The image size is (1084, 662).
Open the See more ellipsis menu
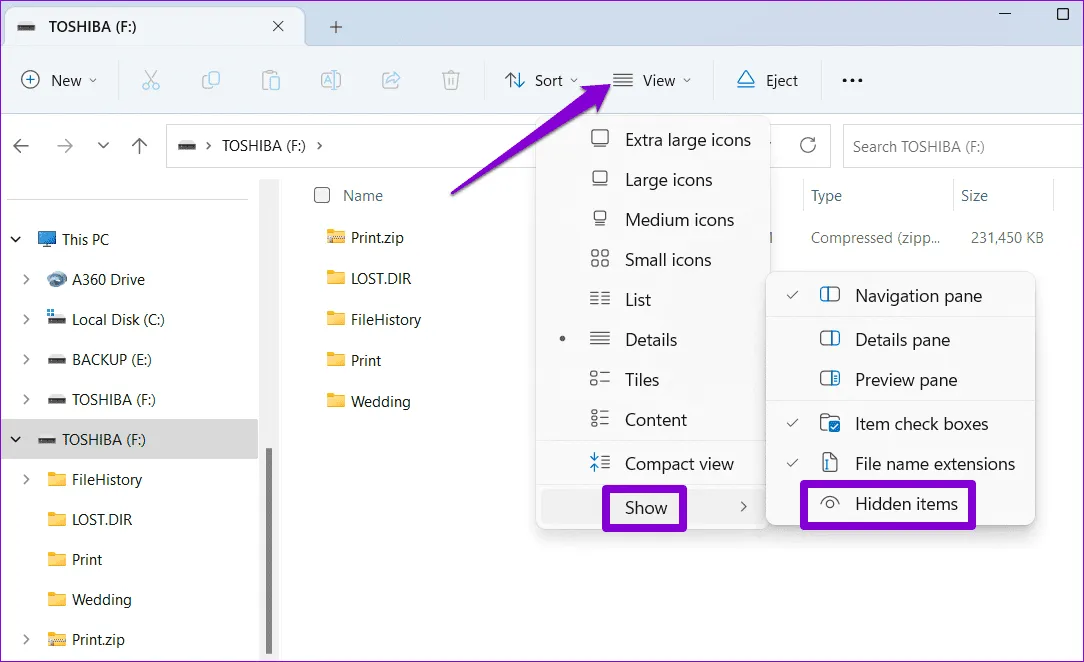click(x=852, y=80)
